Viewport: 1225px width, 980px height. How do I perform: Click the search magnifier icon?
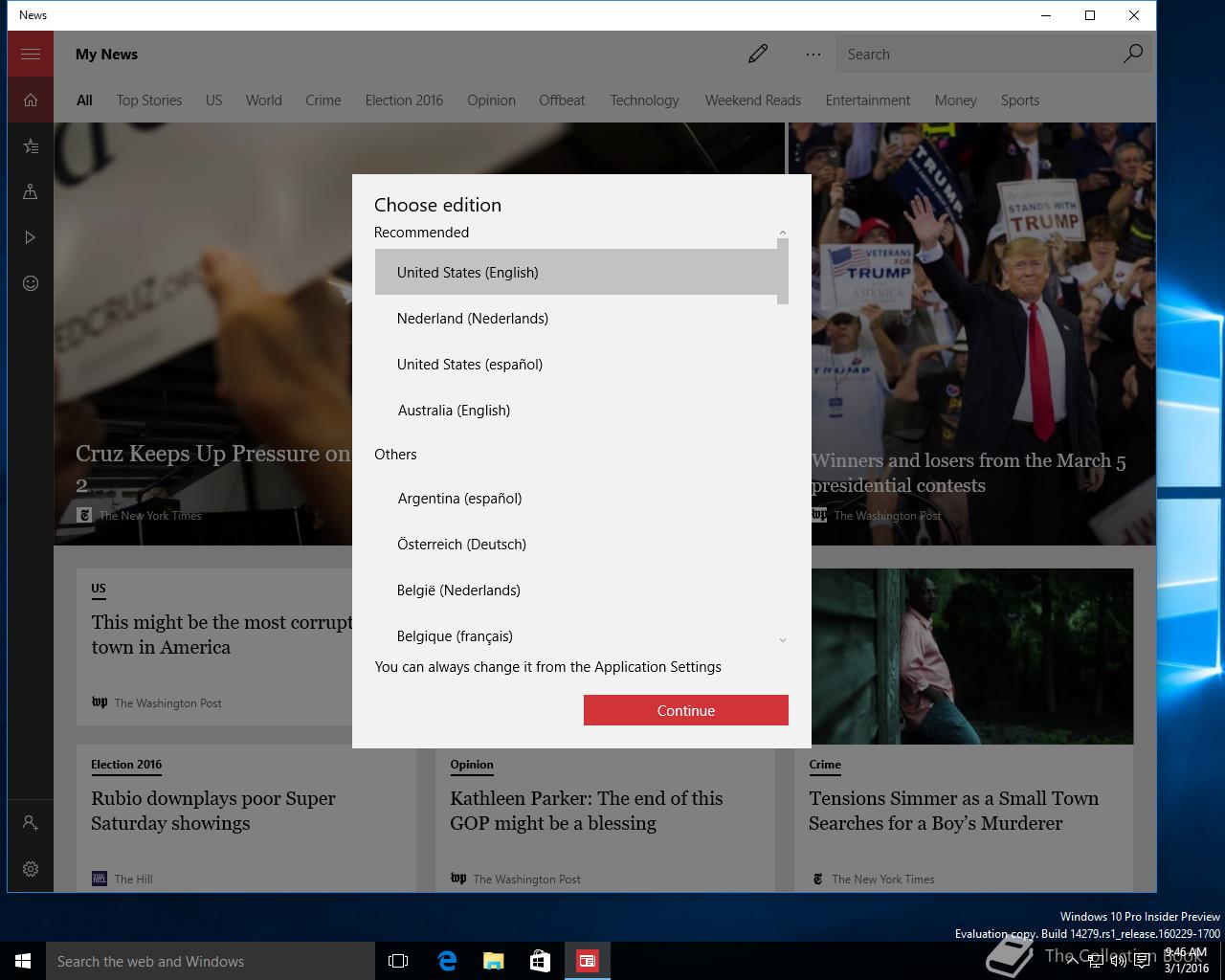pos(1132,54)
